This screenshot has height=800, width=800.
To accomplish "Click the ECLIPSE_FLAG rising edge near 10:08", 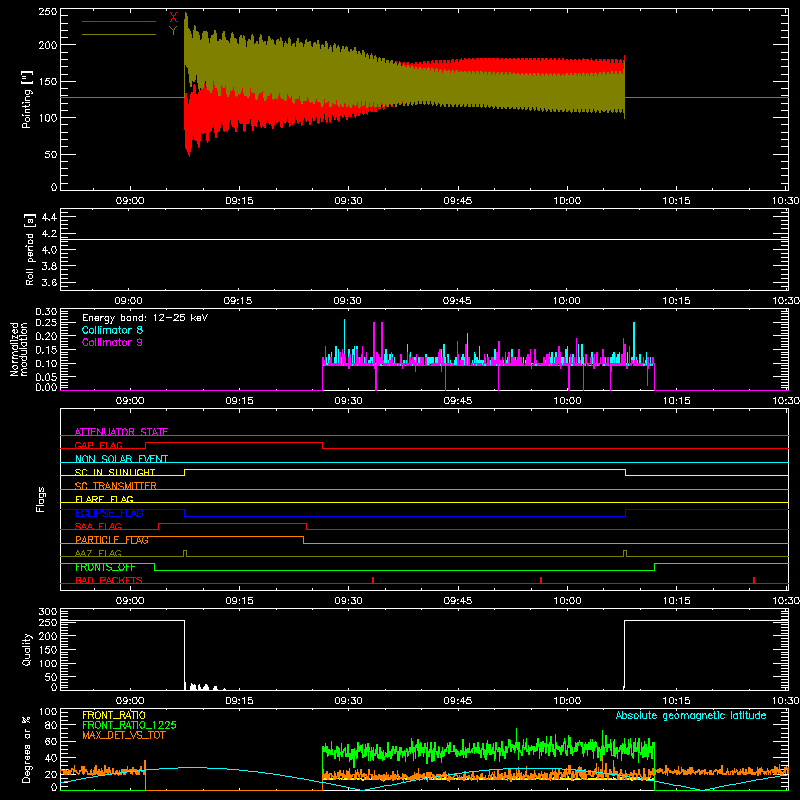I will click(626, 513).
